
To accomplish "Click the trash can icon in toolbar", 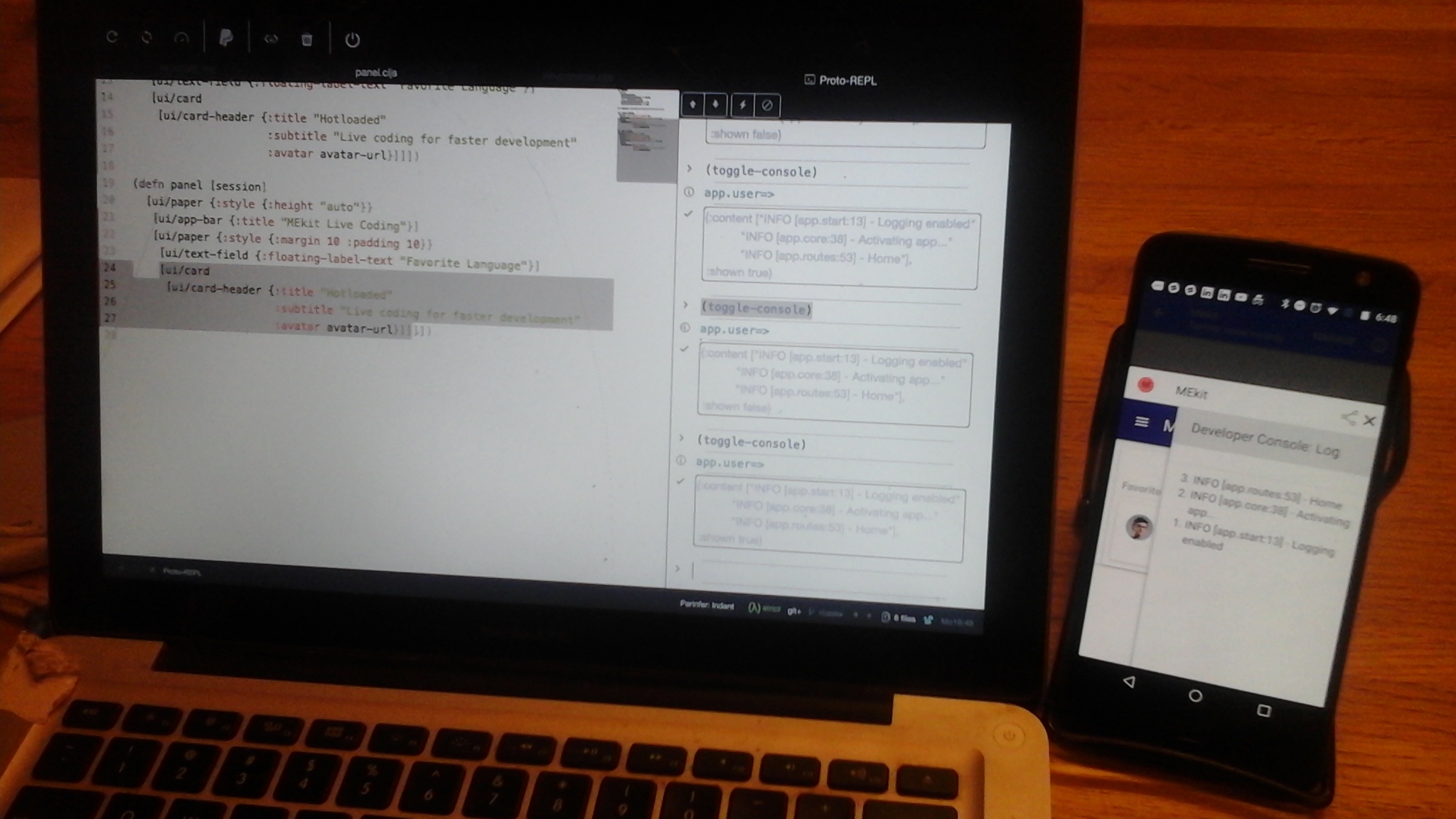I will point(307,40).
